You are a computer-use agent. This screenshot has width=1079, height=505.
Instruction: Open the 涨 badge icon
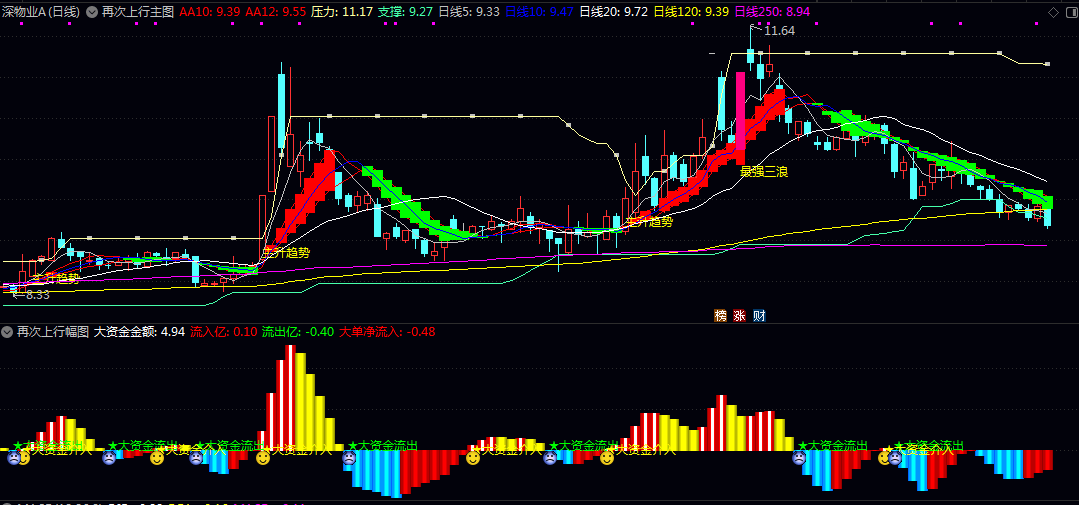point(740,316)
